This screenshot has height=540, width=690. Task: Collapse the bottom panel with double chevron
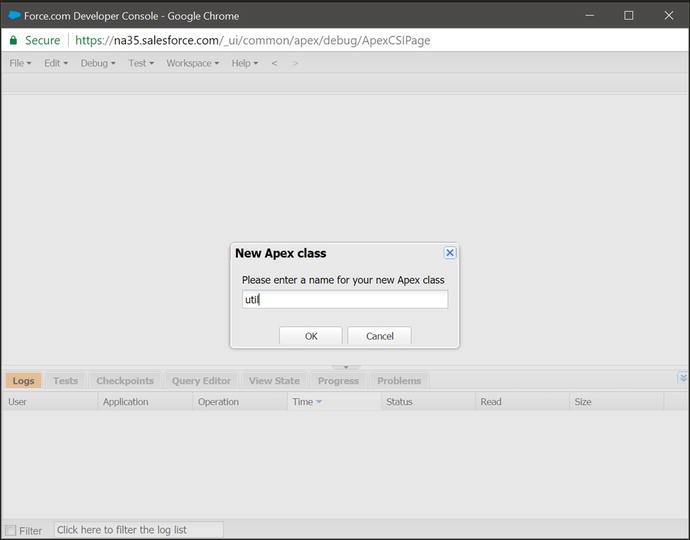click(x=683, y=378)
